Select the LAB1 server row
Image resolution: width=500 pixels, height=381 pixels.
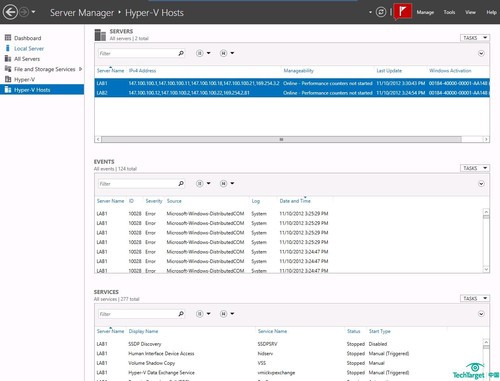click(292, 83)
